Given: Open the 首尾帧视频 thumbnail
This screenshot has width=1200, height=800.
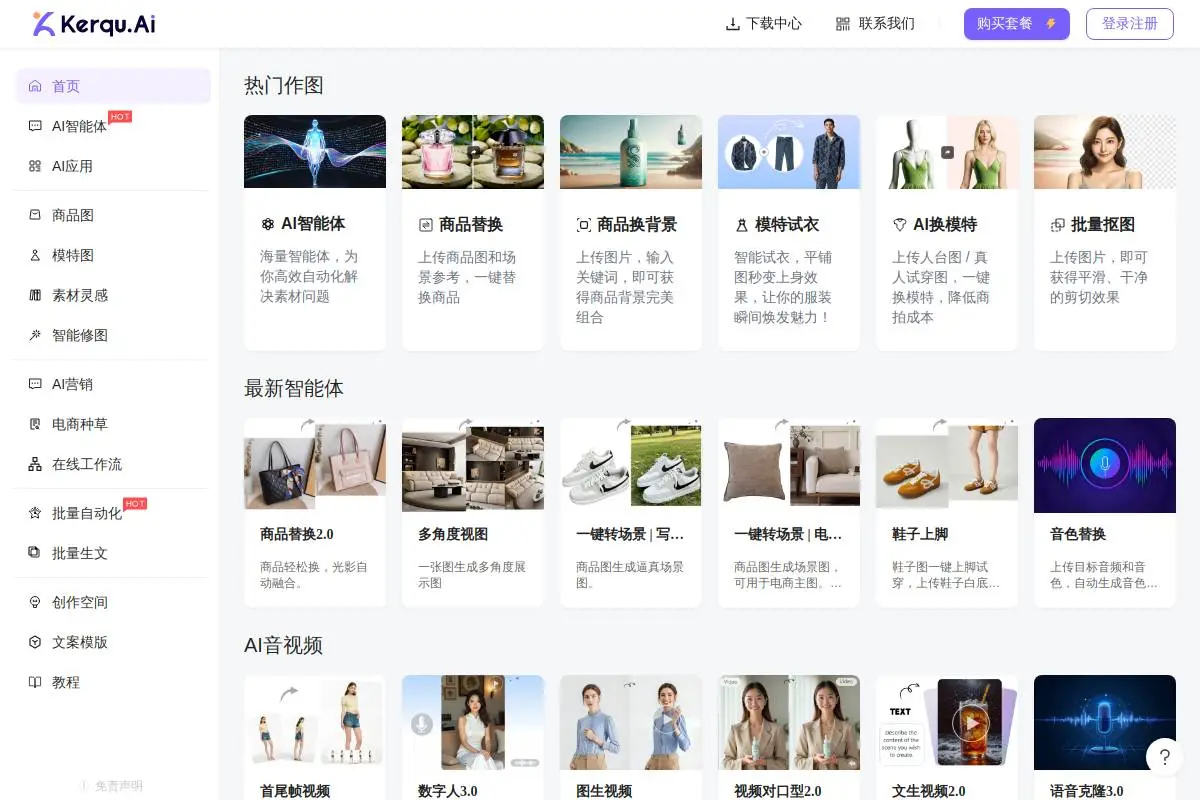Looking at the screenshot, I should [315, 722].
